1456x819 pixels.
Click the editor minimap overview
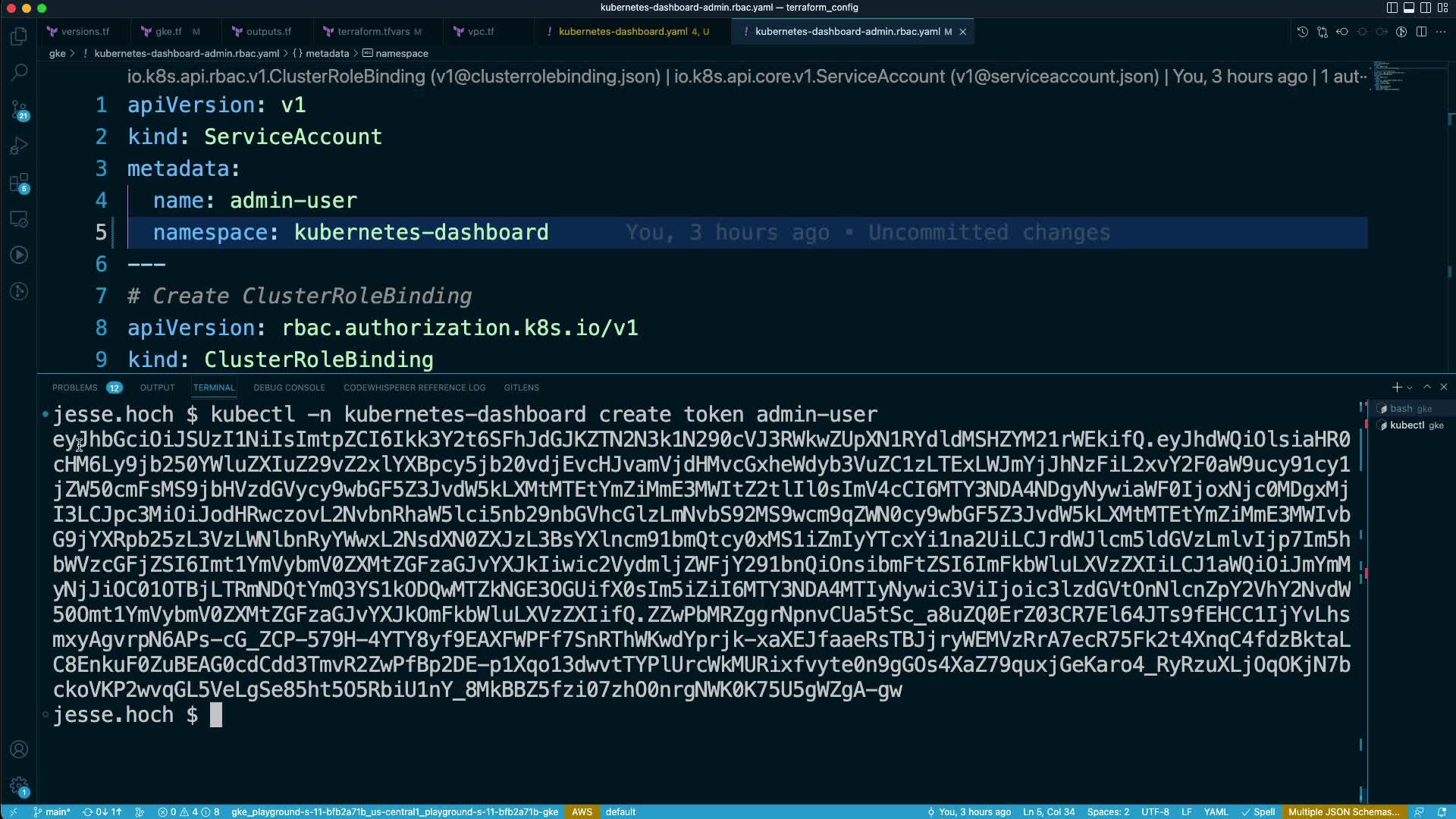[x=1388, y=76]
